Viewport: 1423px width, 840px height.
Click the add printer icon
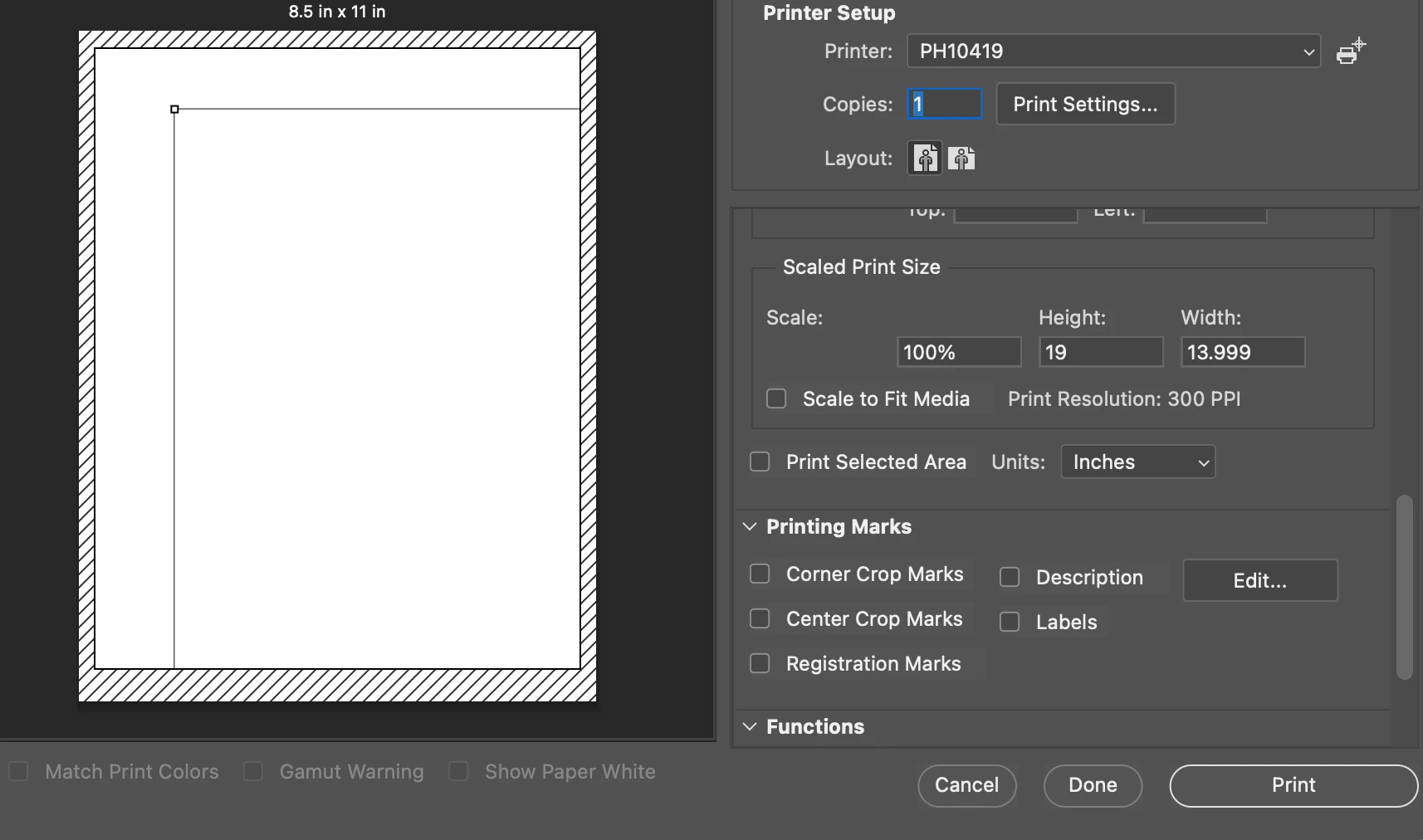point(1351,51)
